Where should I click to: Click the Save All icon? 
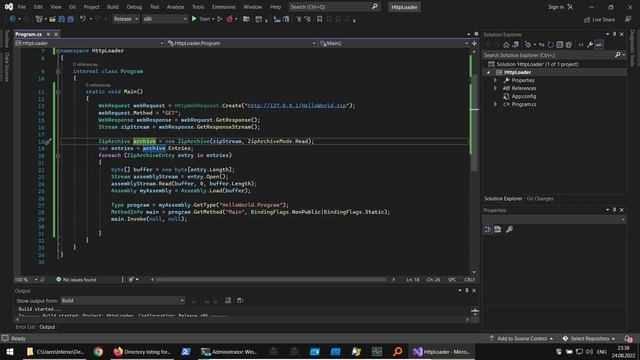[71, 19]
